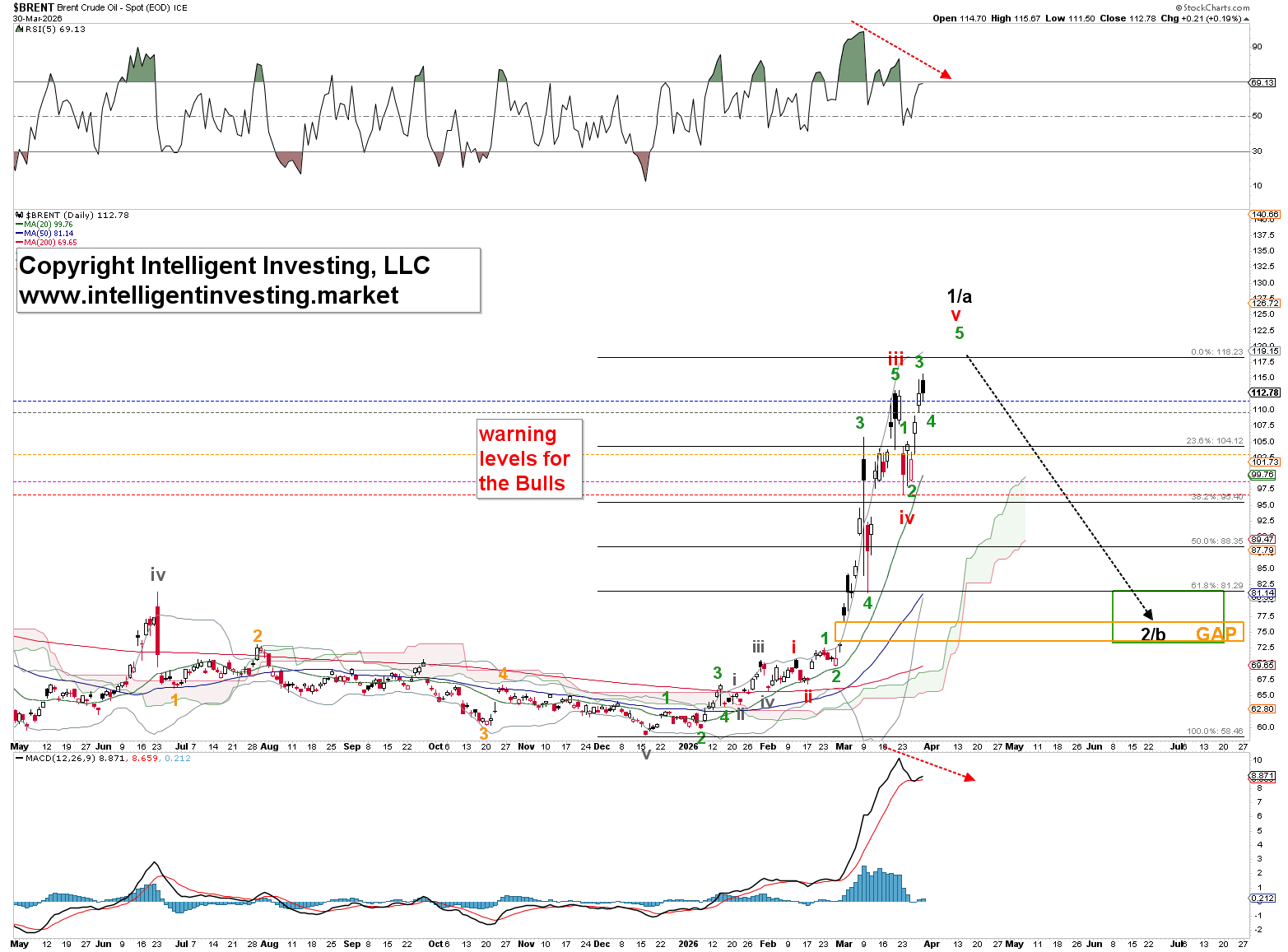
Task: Click the 30-Mar-2026 date label
Action: [x=37, y=18]
